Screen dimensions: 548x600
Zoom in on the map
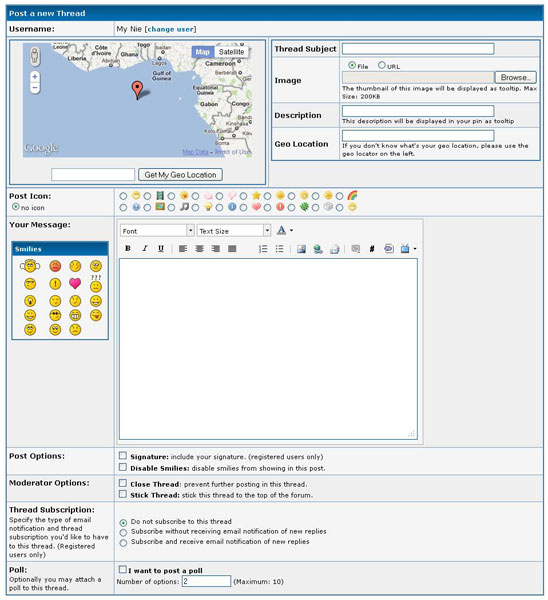[35, 77]
